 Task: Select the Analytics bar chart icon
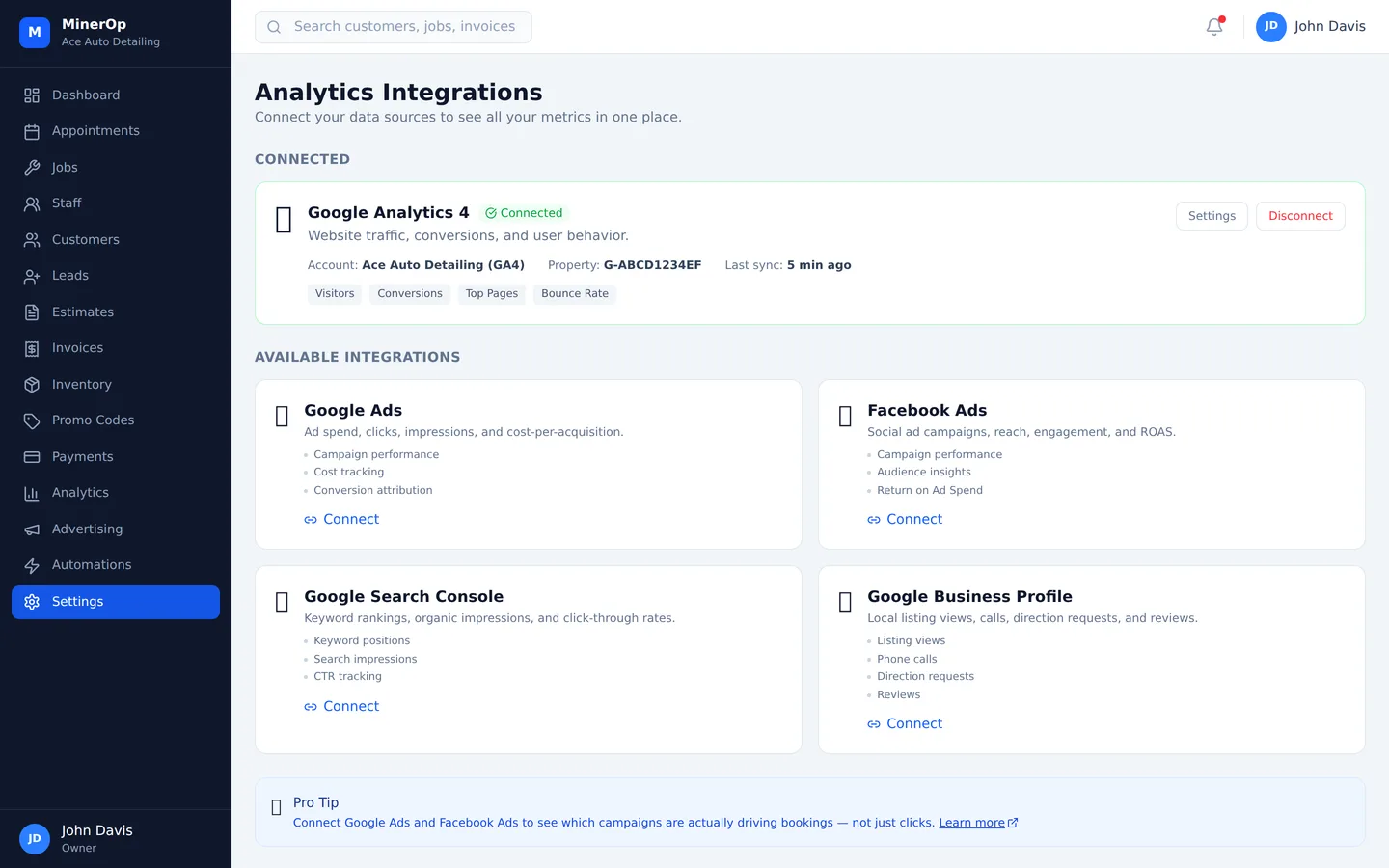(32, 492)
